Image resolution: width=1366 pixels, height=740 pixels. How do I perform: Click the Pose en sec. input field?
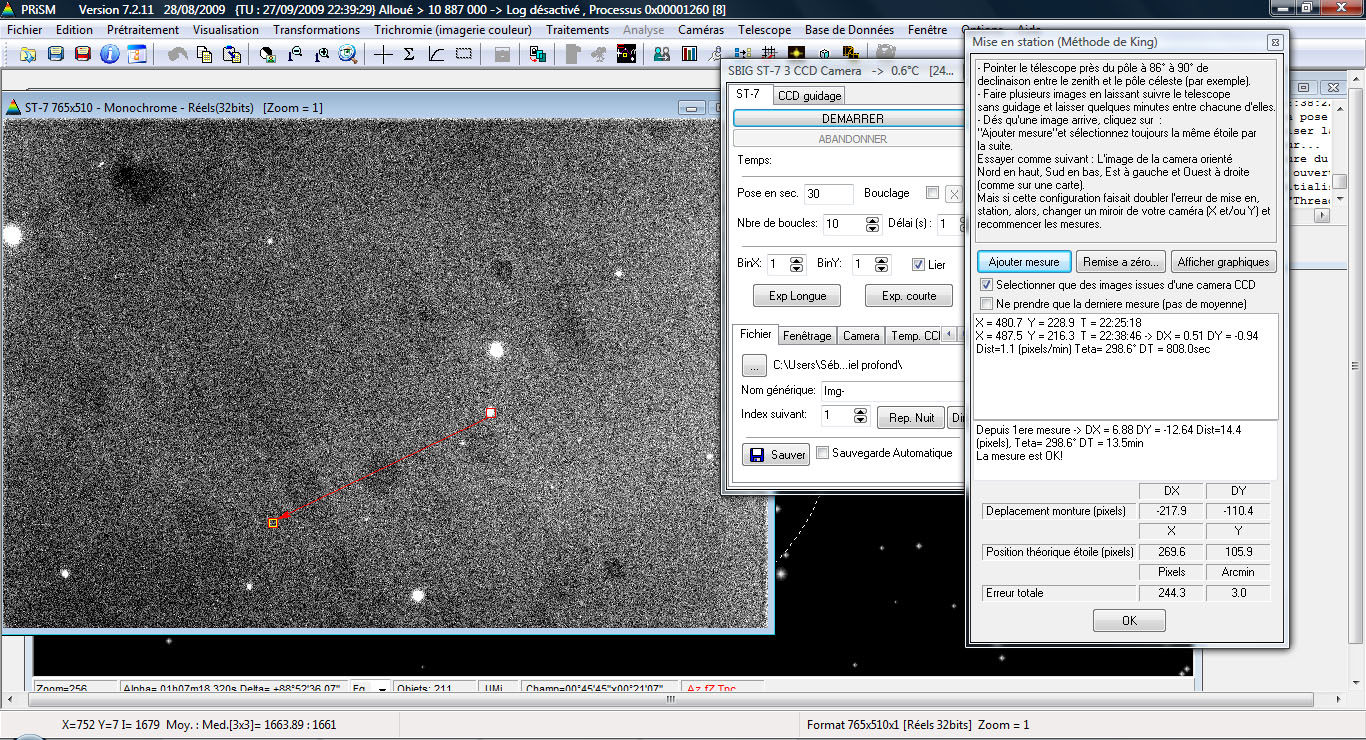tap(828, 193)
